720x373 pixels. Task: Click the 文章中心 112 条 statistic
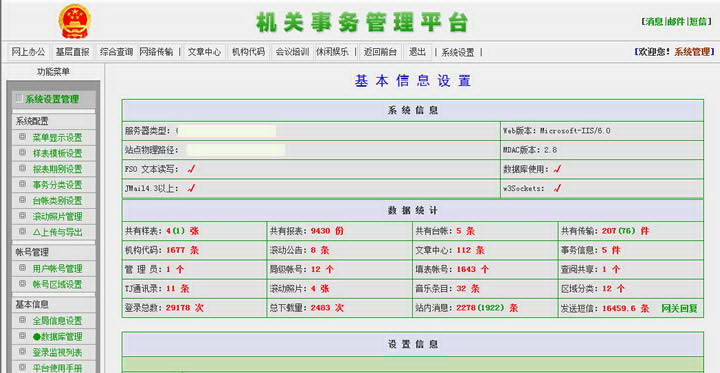click(450, 250)
